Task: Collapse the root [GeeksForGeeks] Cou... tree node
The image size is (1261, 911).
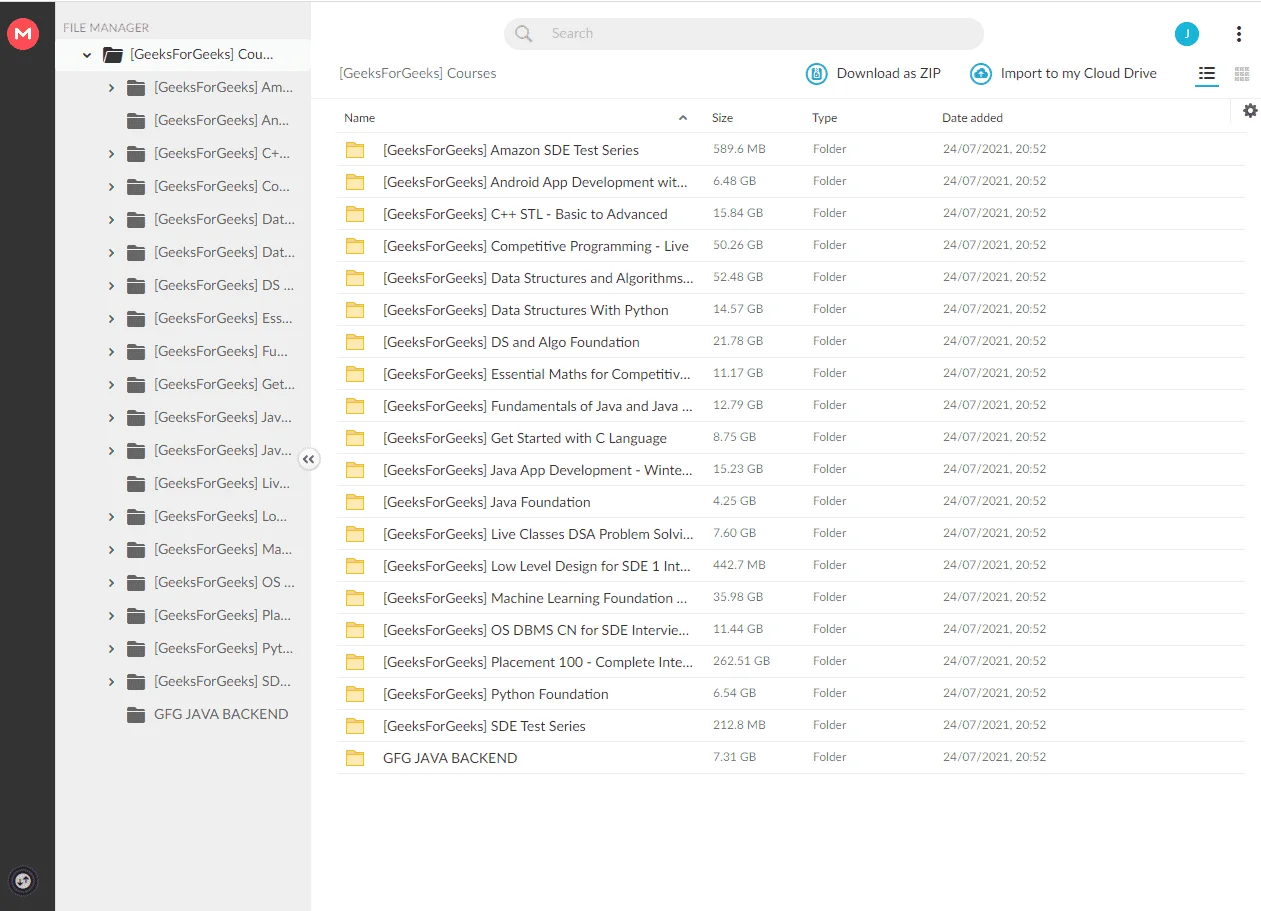Action: [87, 55]
